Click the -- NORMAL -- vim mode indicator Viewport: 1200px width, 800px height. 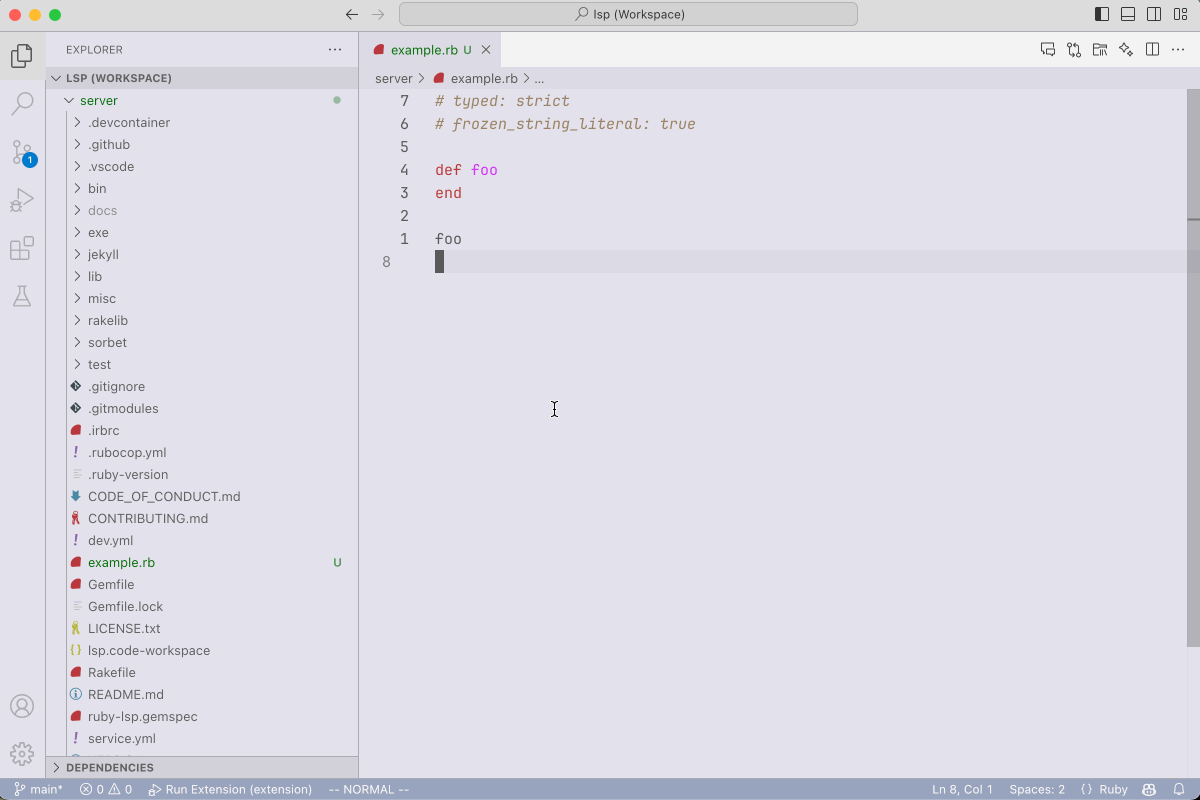369,789
